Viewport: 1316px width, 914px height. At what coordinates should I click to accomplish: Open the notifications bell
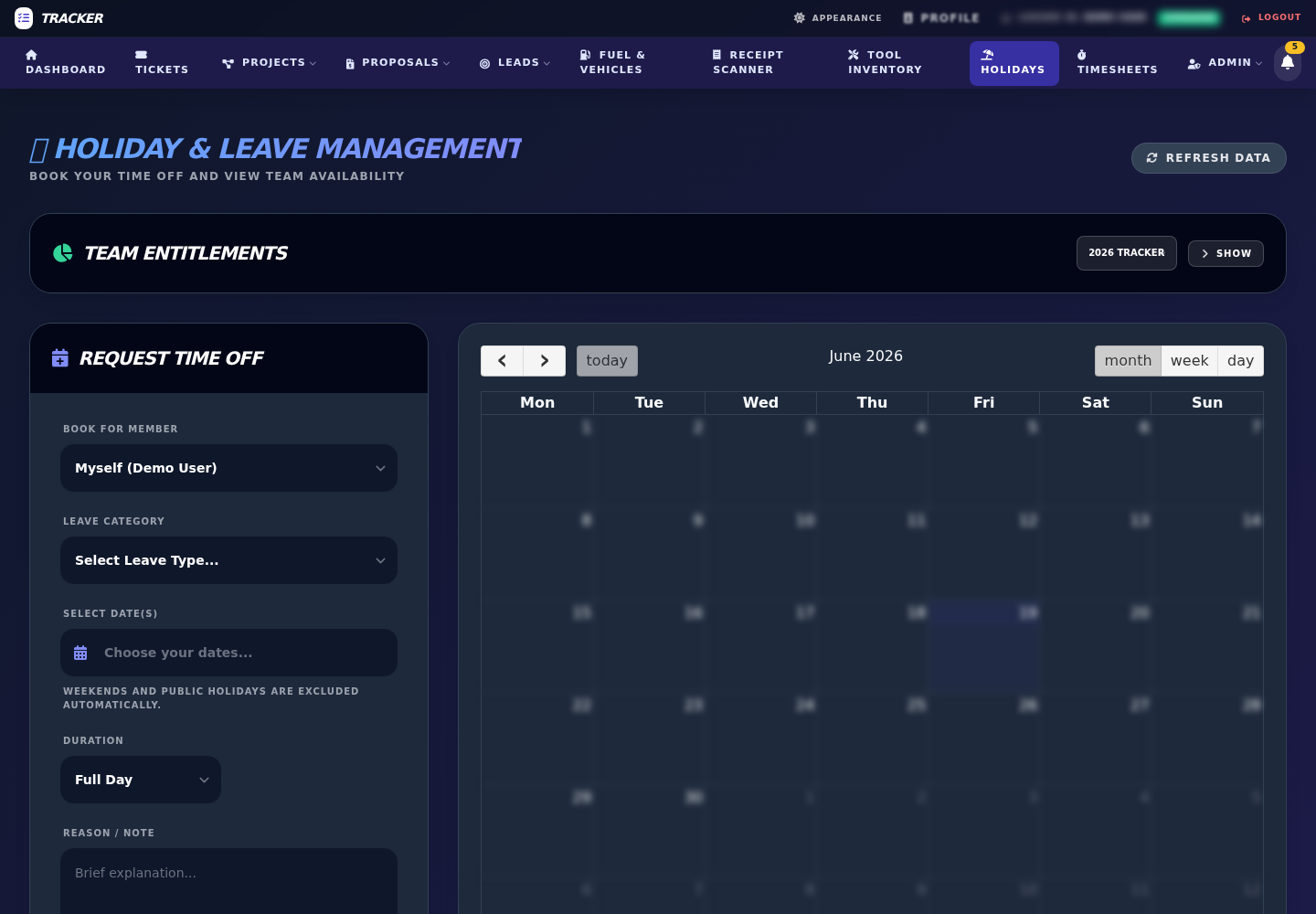1288,63
